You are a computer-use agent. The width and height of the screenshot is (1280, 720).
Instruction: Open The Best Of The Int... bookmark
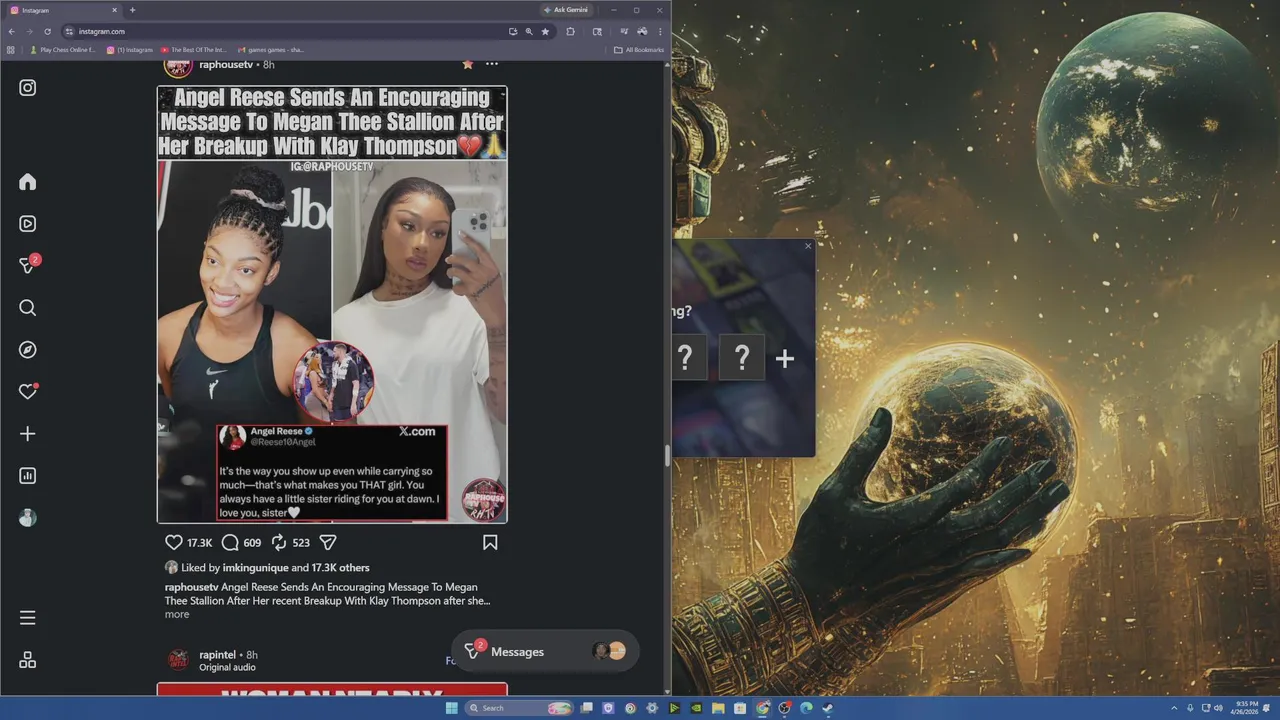click(194, 49)
